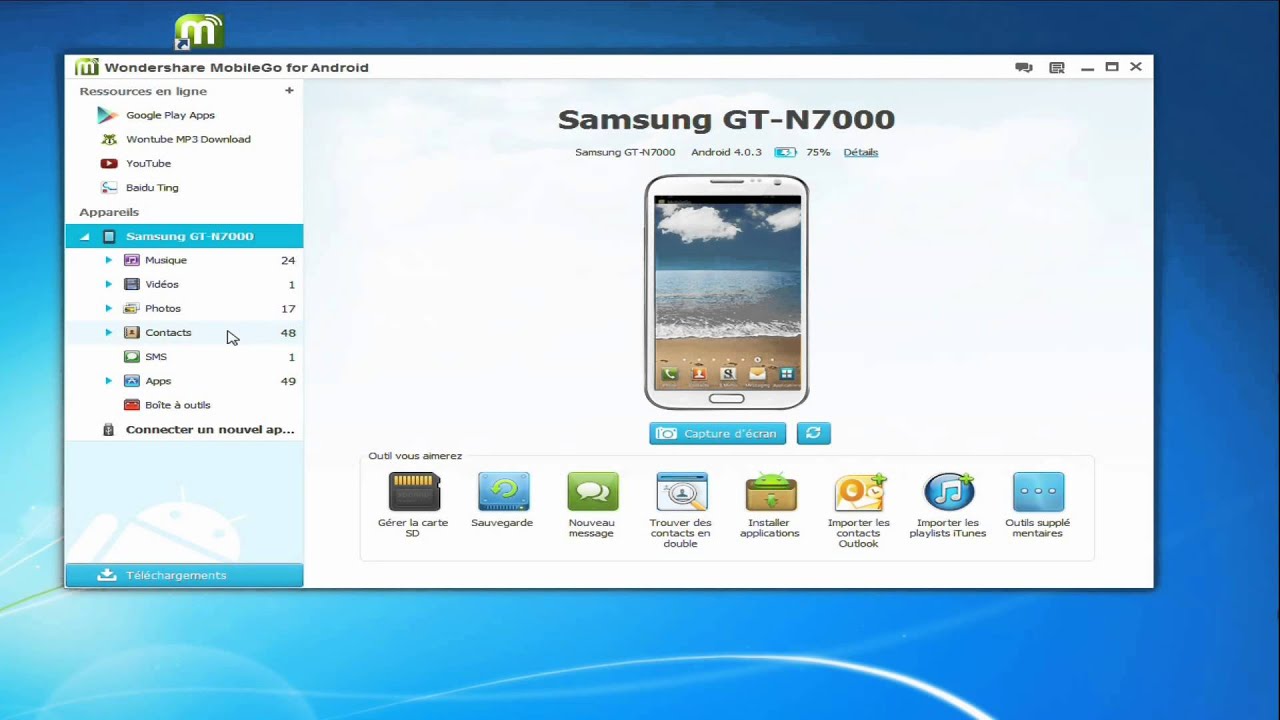
Task: Click the Wontube MP3 Download icon
Action: click(x=108, y=139)
